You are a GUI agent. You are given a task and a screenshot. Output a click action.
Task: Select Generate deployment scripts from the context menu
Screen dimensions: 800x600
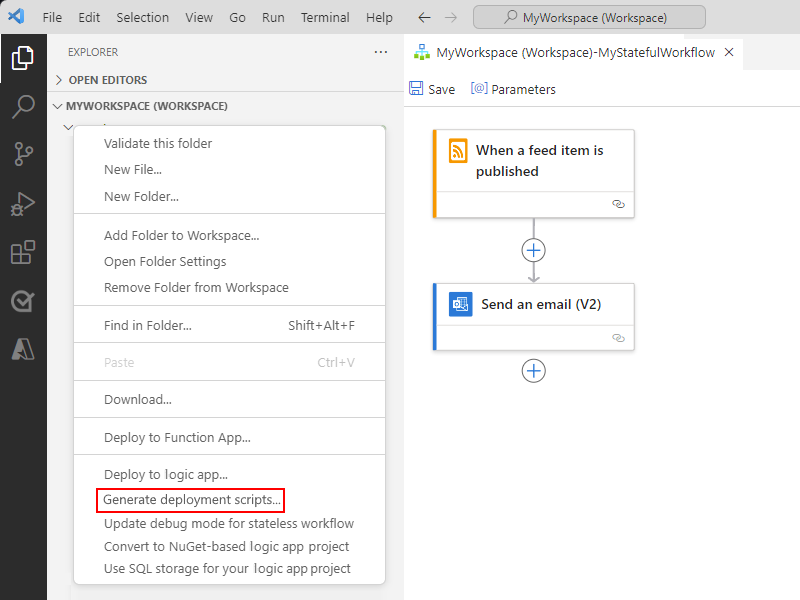point(190,500)
